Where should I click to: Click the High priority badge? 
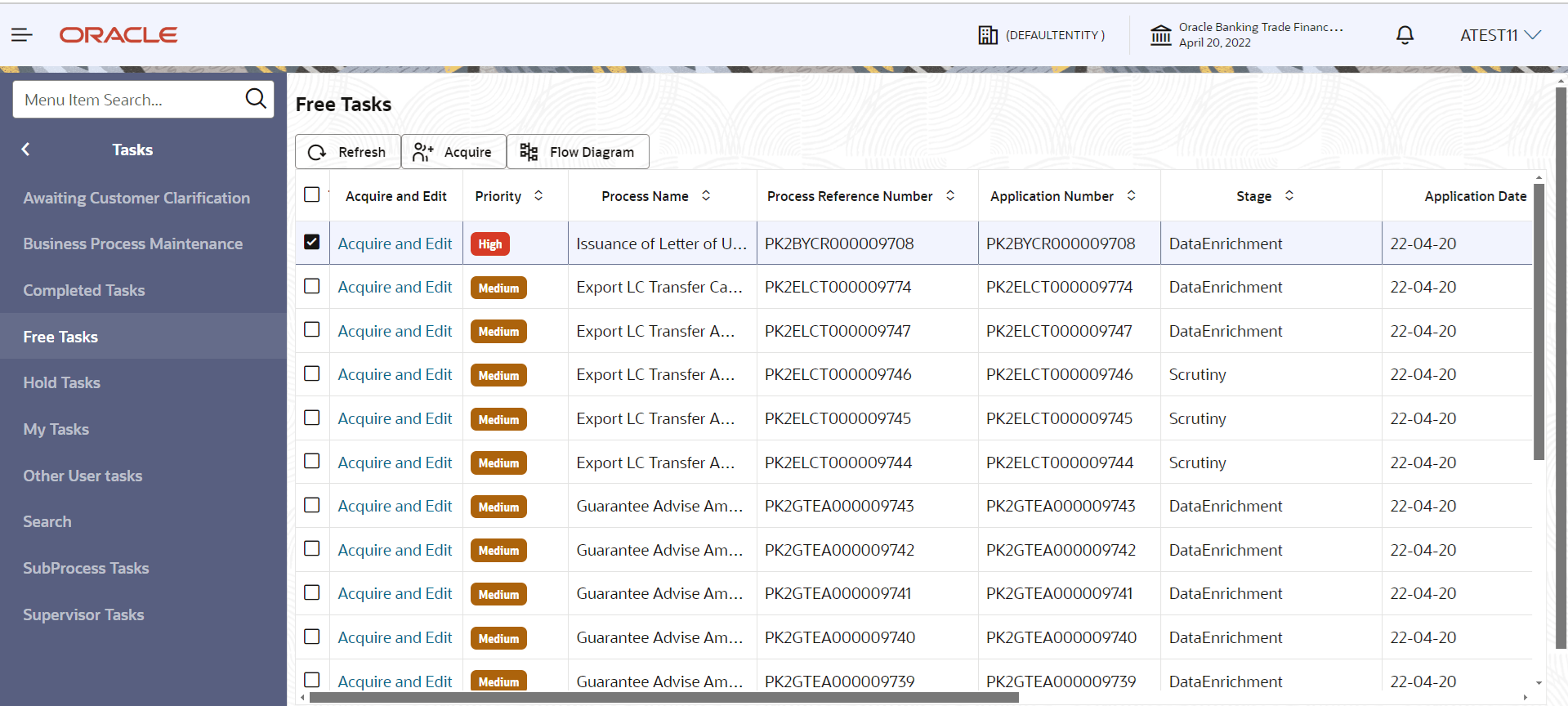coord(490,244)
